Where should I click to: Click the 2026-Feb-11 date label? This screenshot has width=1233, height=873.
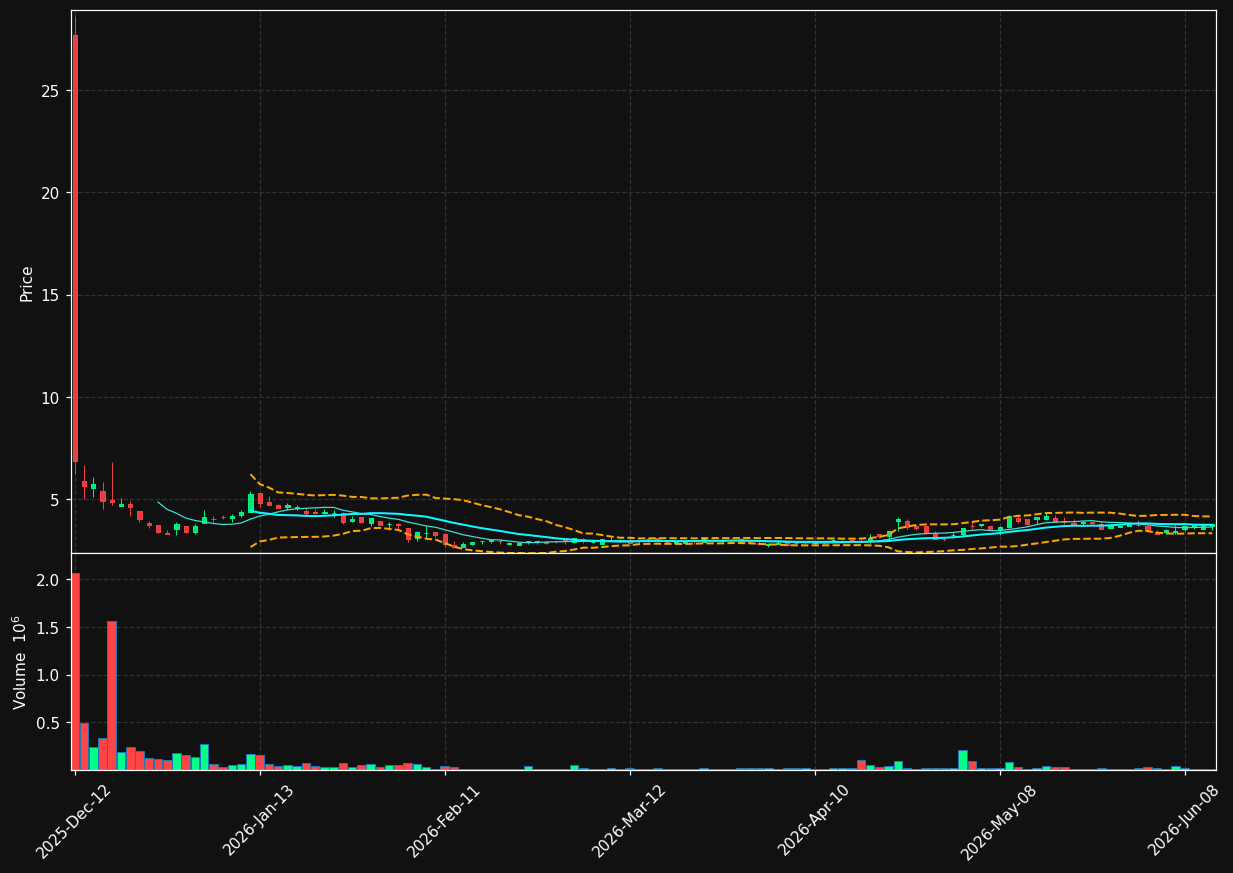point(443,821)
